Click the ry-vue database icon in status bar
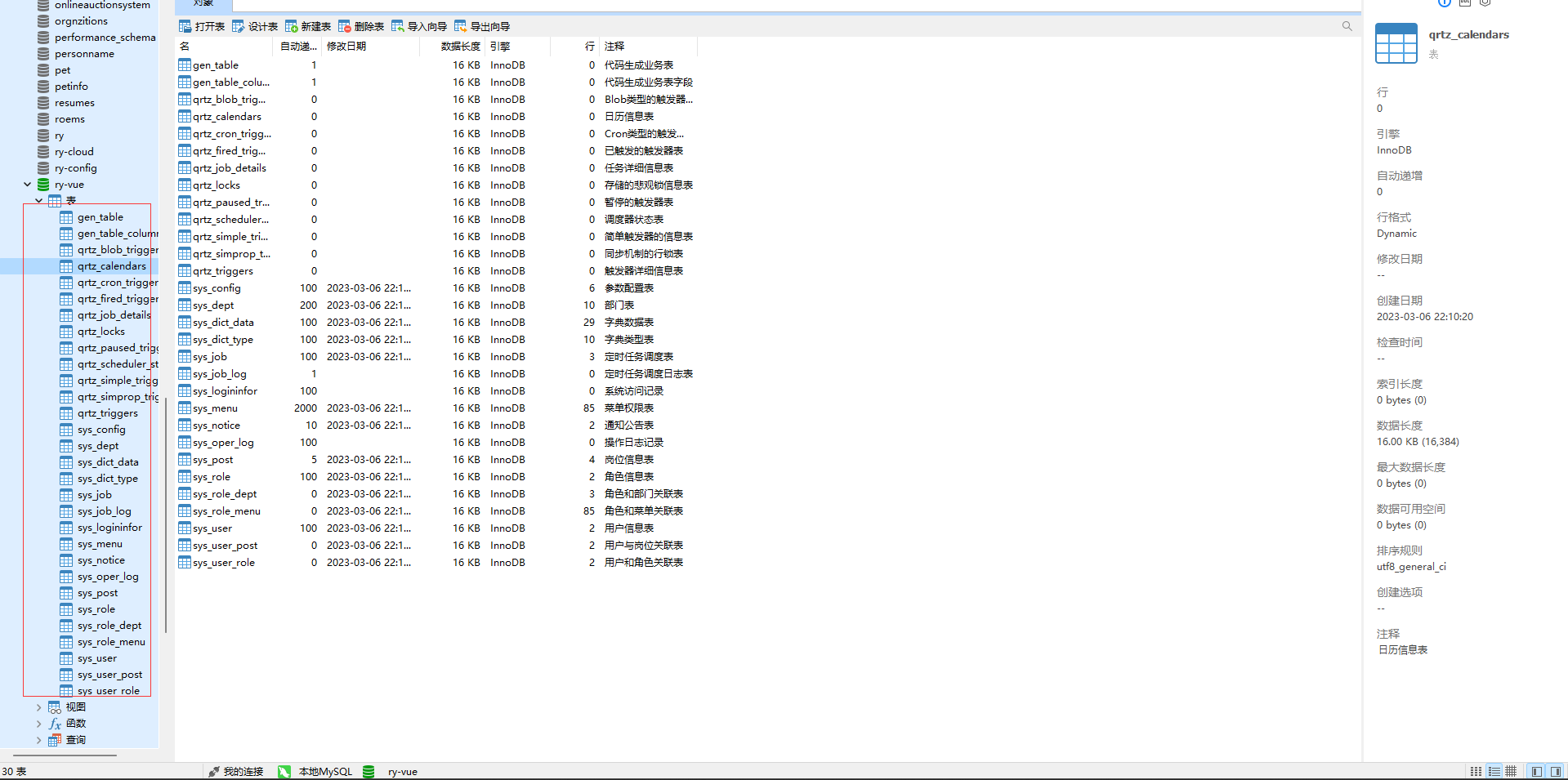The image size is (1568, 780). click(x=369, y=771)
